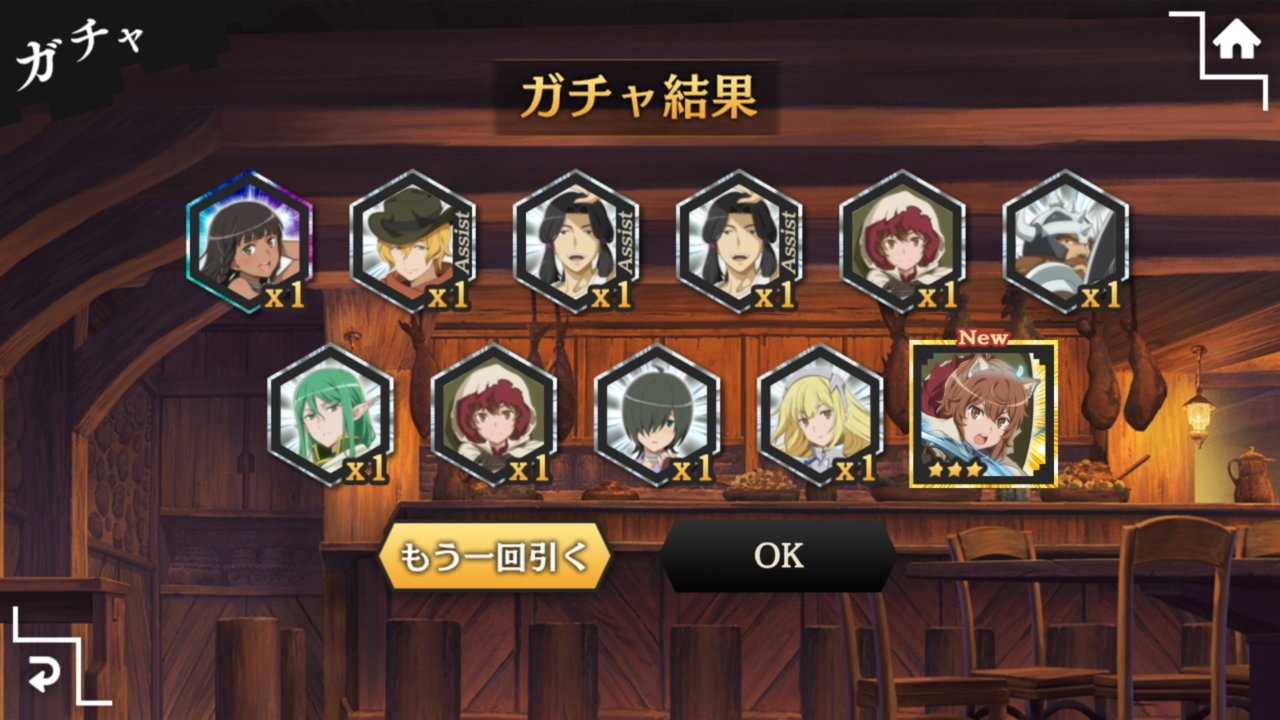This screenshot has width=1280, height=720.
Task: Open black-haired Assist icon beside the hat character
Action: pyautogui.click(x=575, y=242)
